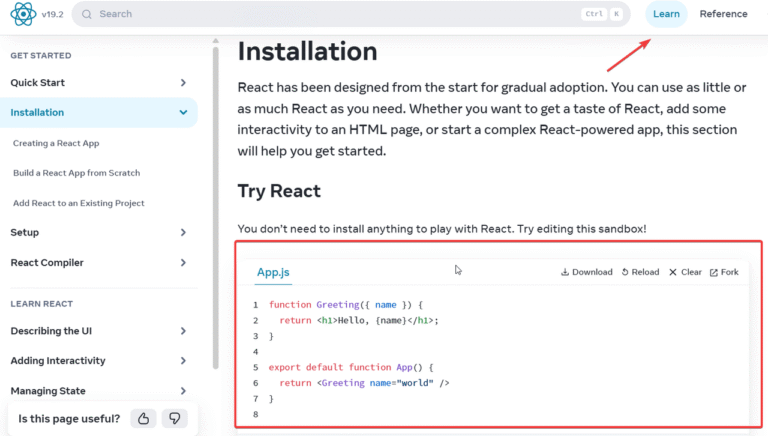Open Creating a React App link
This screenshot has width=768, height=436.
pos(56,143)
